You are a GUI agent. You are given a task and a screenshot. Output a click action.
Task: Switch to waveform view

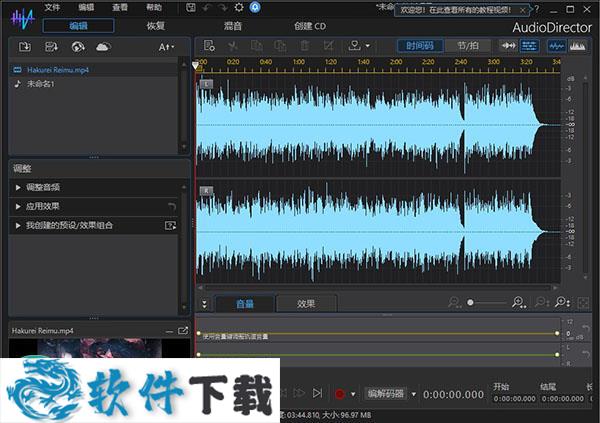pyautogui.click(x=556, y=46)
